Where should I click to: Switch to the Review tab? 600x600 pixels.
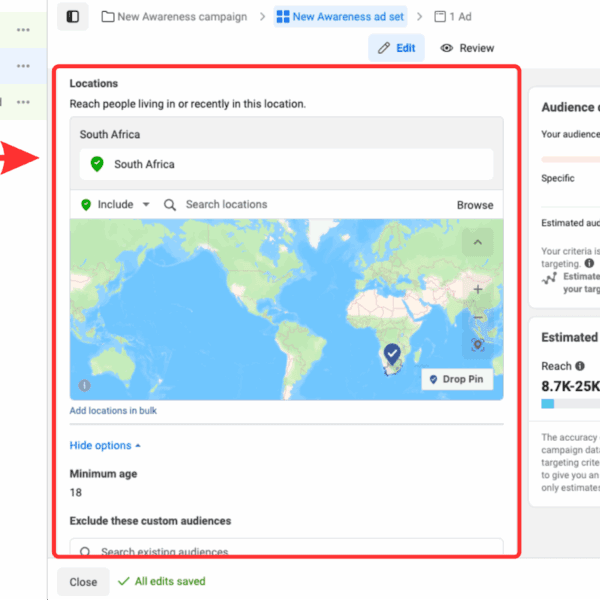coord(467,48)
